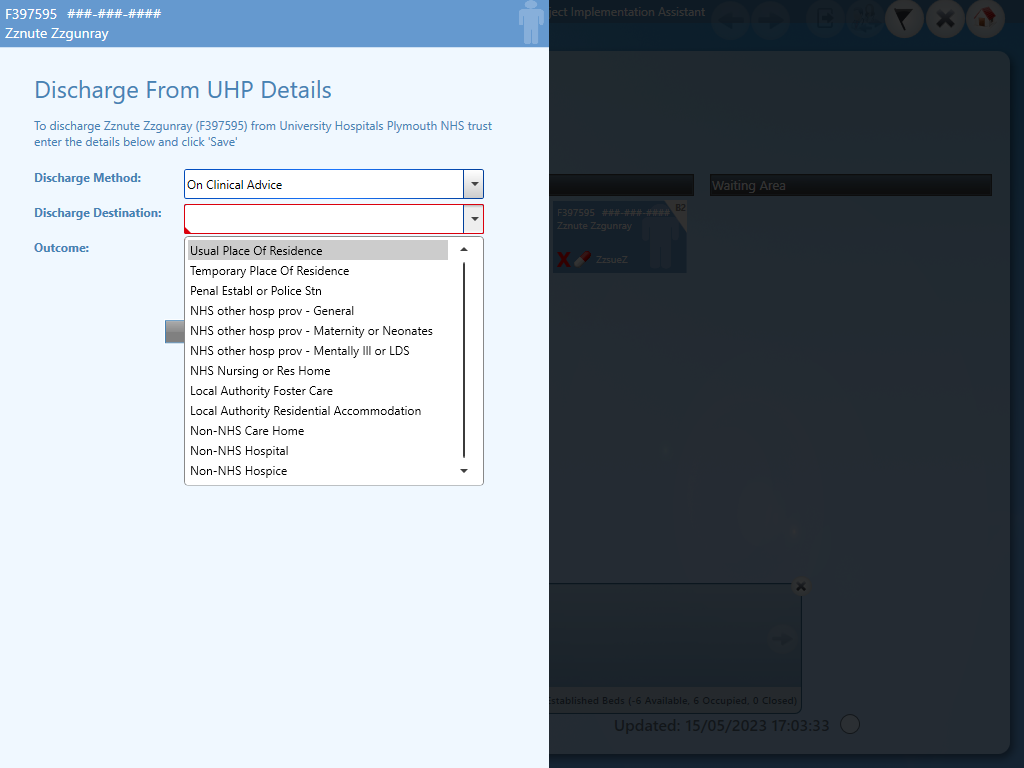Click the red X icon on patient card
The width and height of the screenshot is (1024, 768).
point(564,259)
